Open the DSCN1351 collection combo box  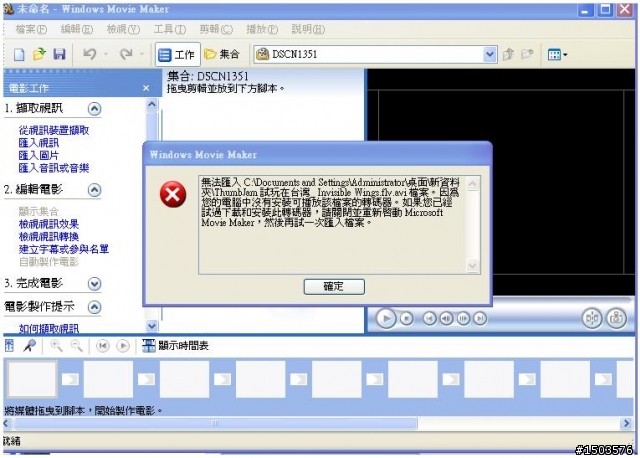[375, 54]
